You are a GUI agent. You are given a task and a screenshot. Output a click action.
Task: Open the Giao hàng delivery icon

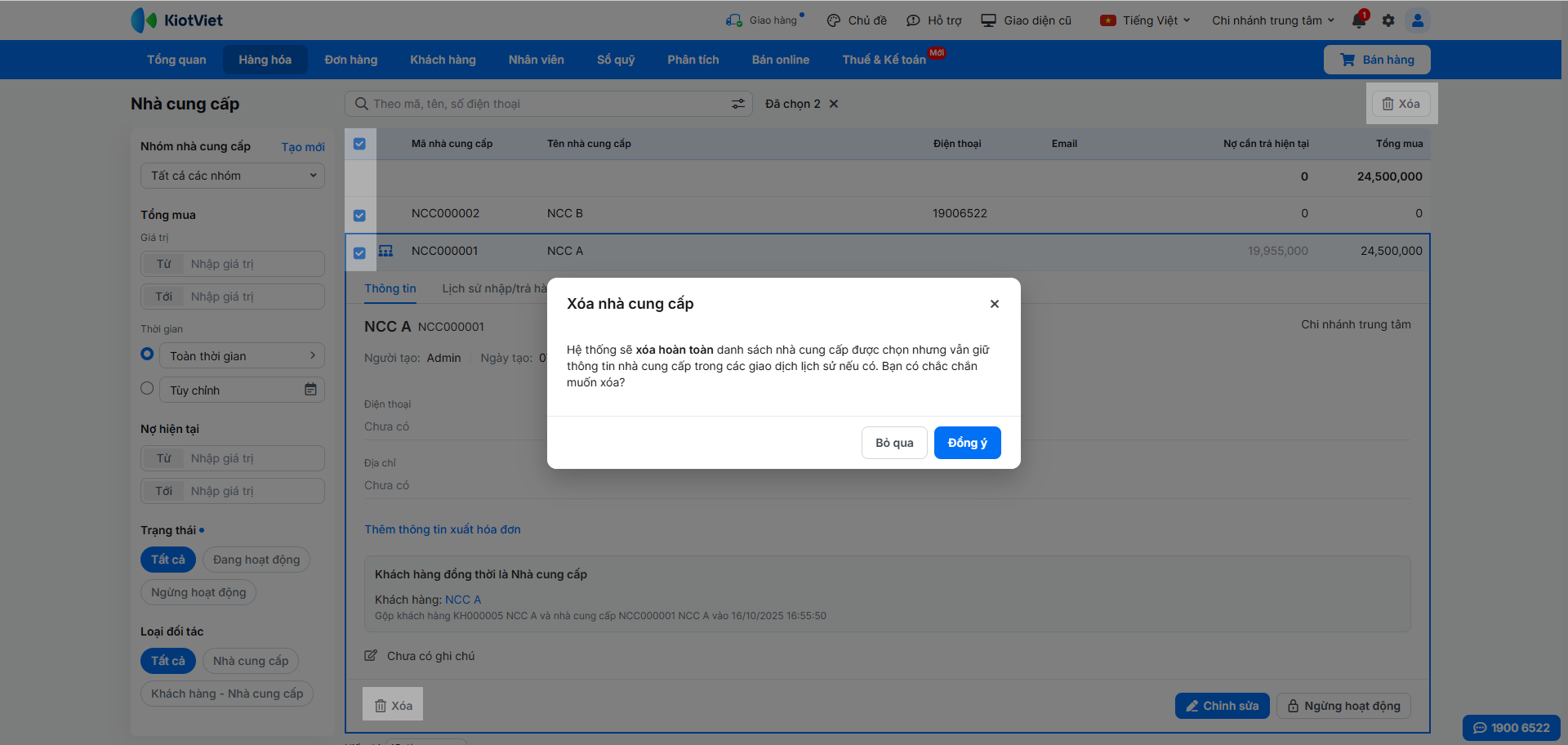(734, 20)
